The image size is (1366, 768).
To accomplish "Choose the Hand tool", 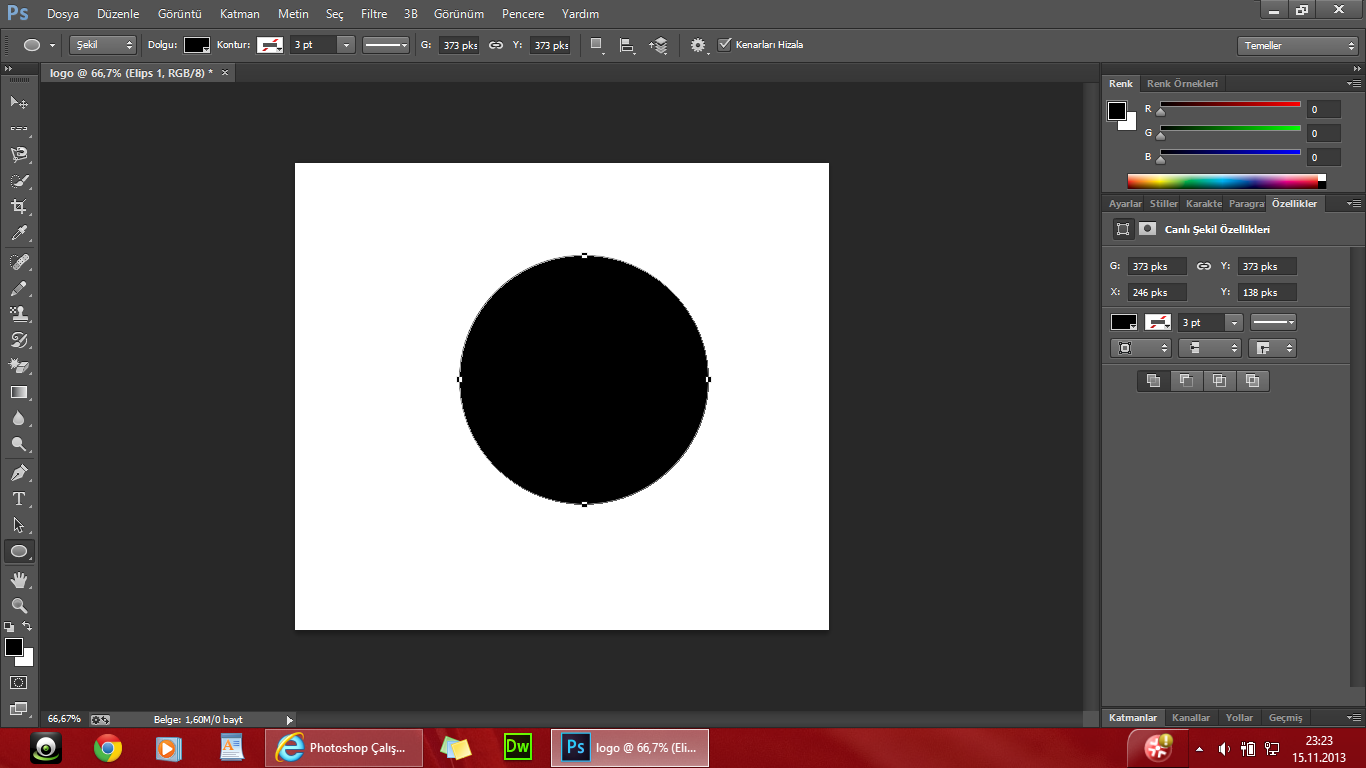I will [19, 579].
